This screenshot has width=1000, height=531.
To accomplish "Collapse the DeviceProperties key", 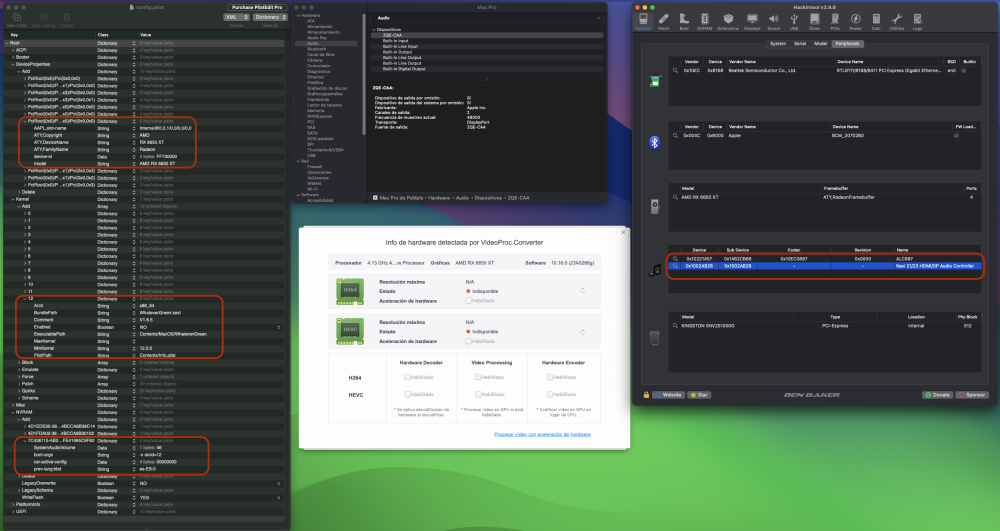I will pyautogui.click(x=13, y=64).
